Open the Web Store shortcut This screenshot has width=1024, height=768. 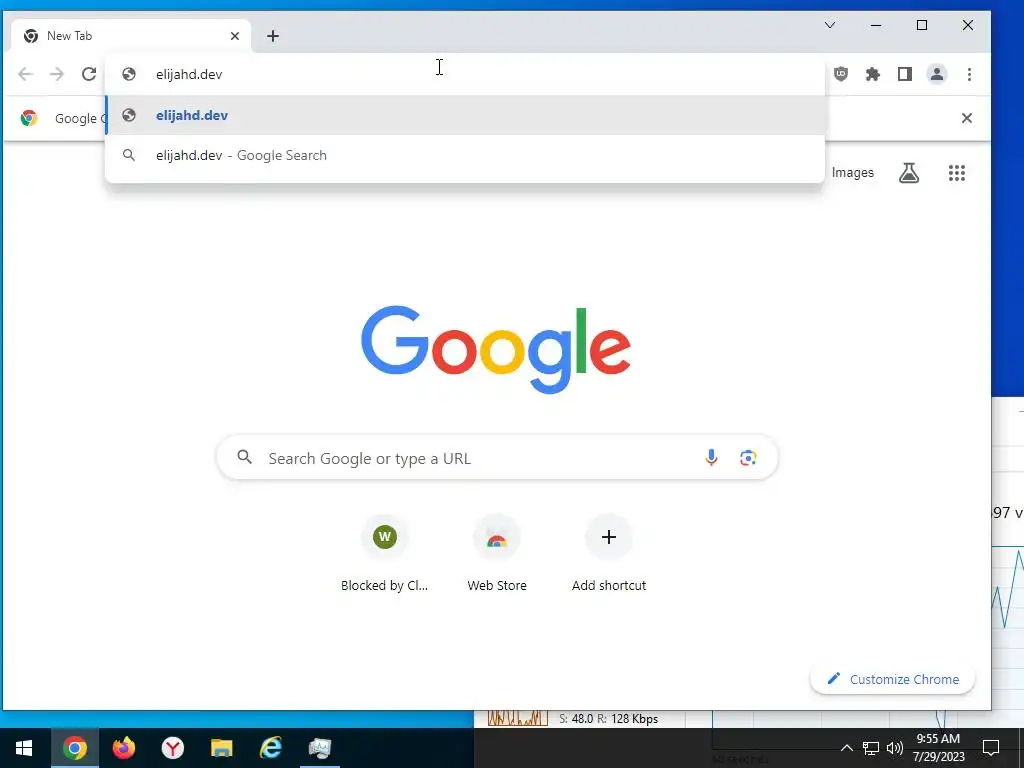point(497,554)
